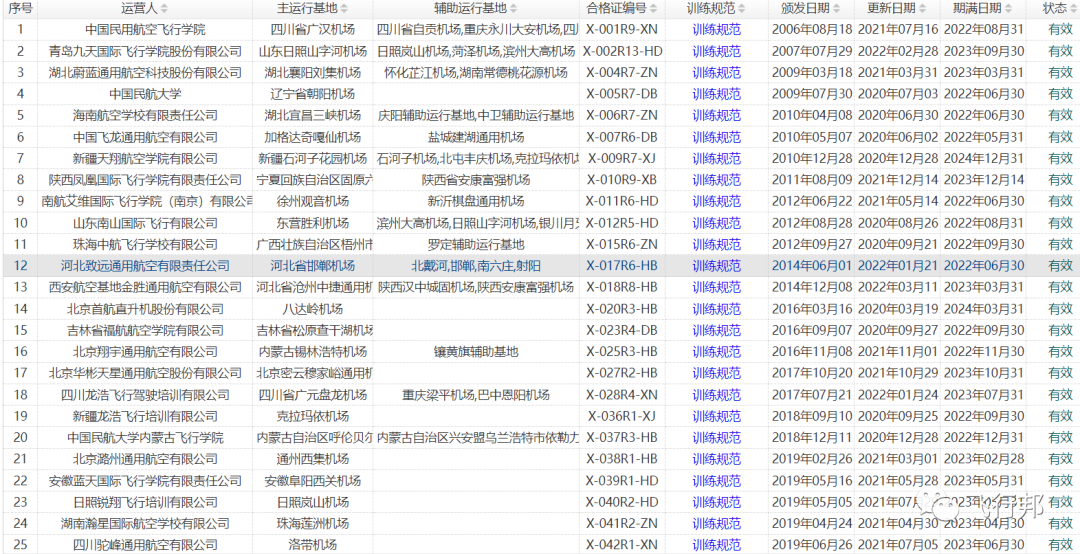Viewport: 1080px width, 554px height.
Task: Sort by the 合格证编号 column arrows
Action: [653, 9]
